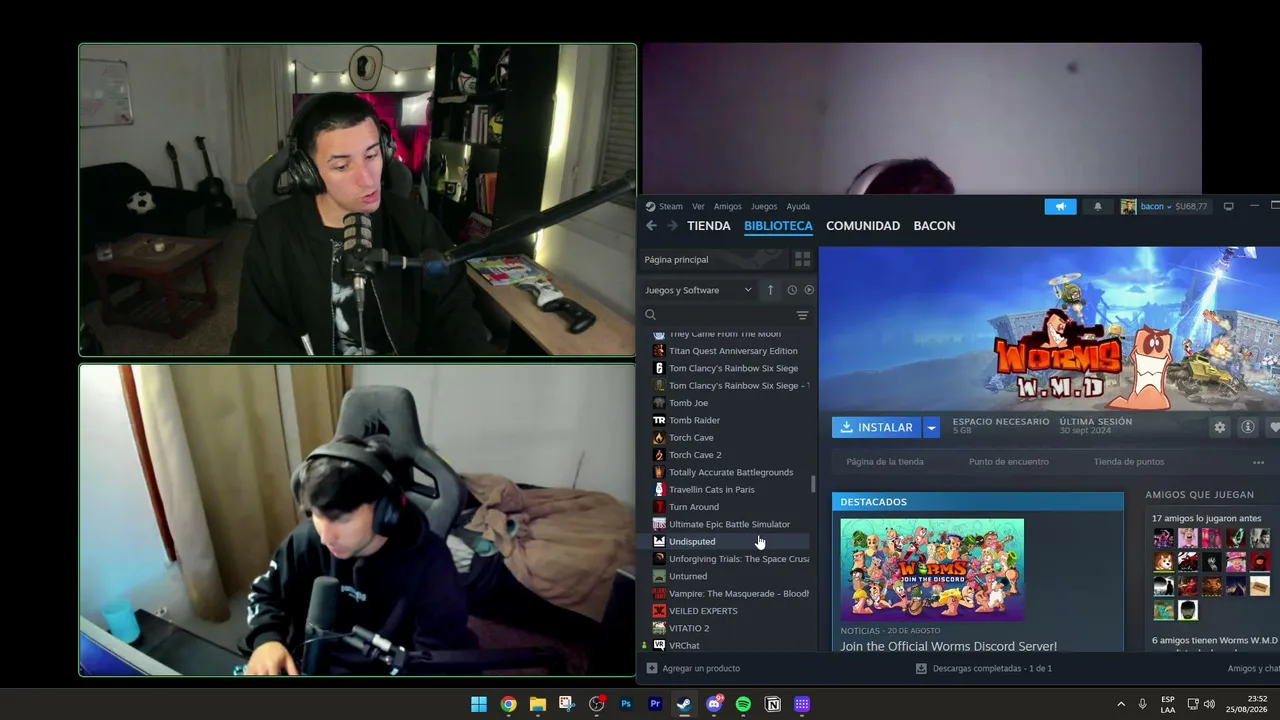Open the COMUNIDAD tab
The image size is (1280, 720).
[x=863, y=226]
